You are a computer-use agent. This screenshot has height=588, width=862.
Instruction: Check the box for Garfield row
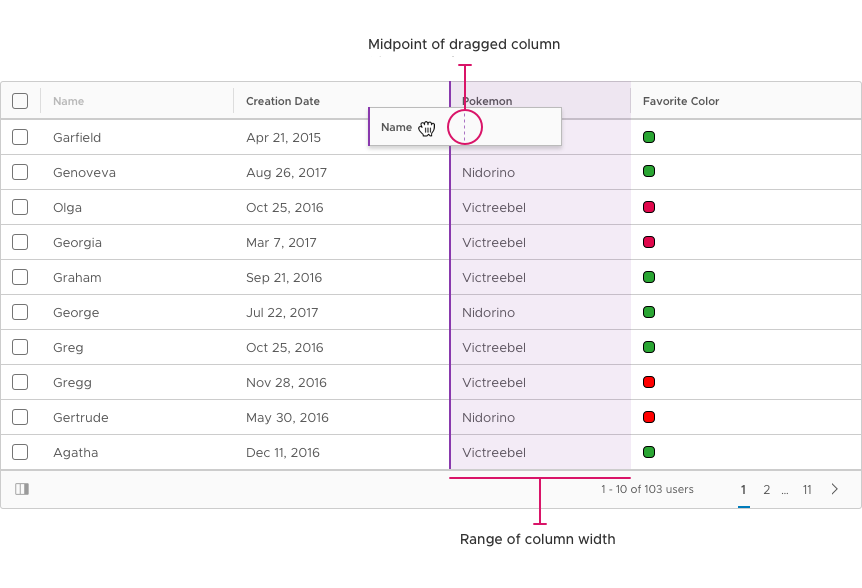(x=20, y=137)
